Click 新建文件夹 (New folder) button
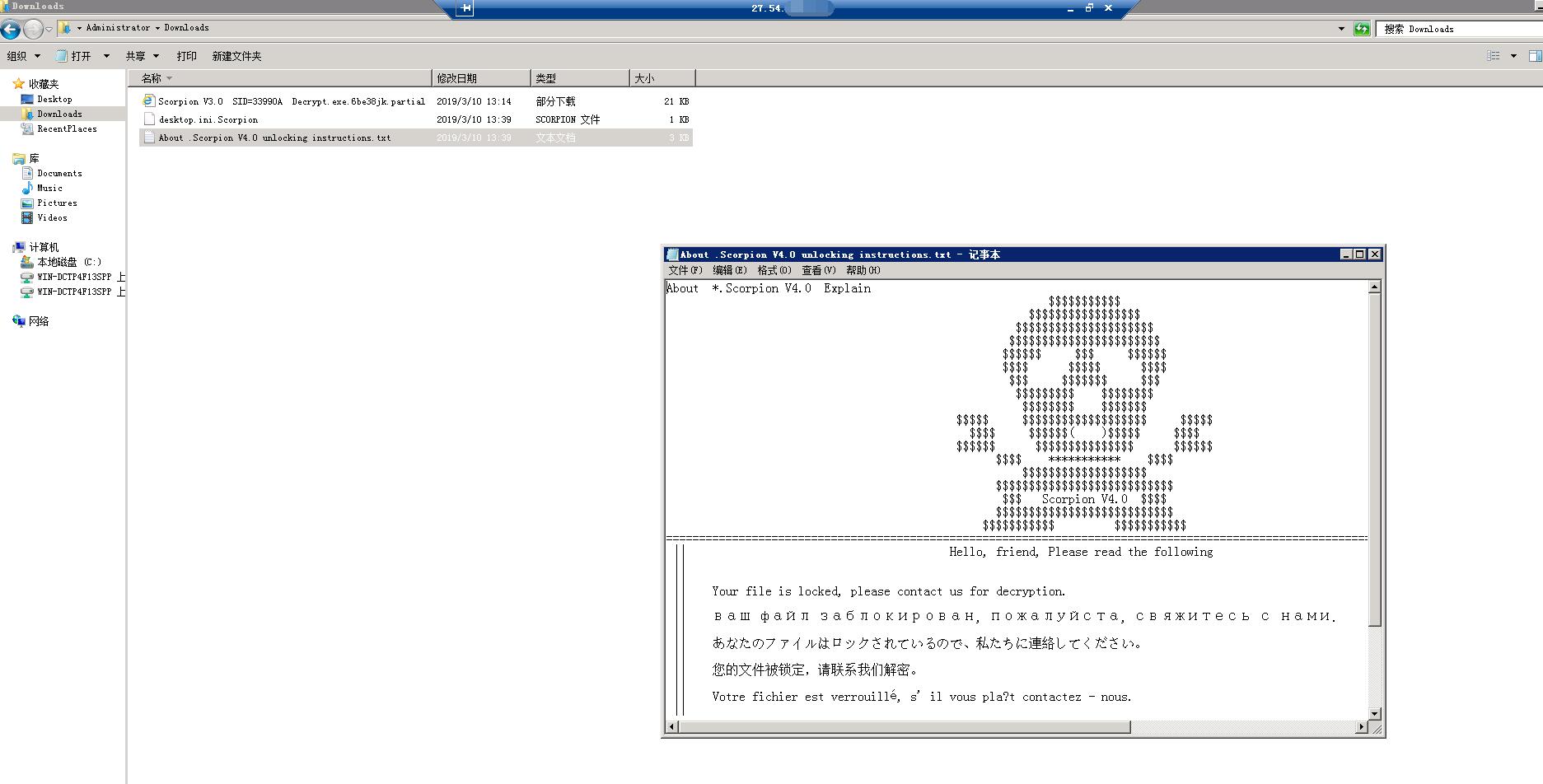This screenshot has width=1543, height=784. click(236, 56)
